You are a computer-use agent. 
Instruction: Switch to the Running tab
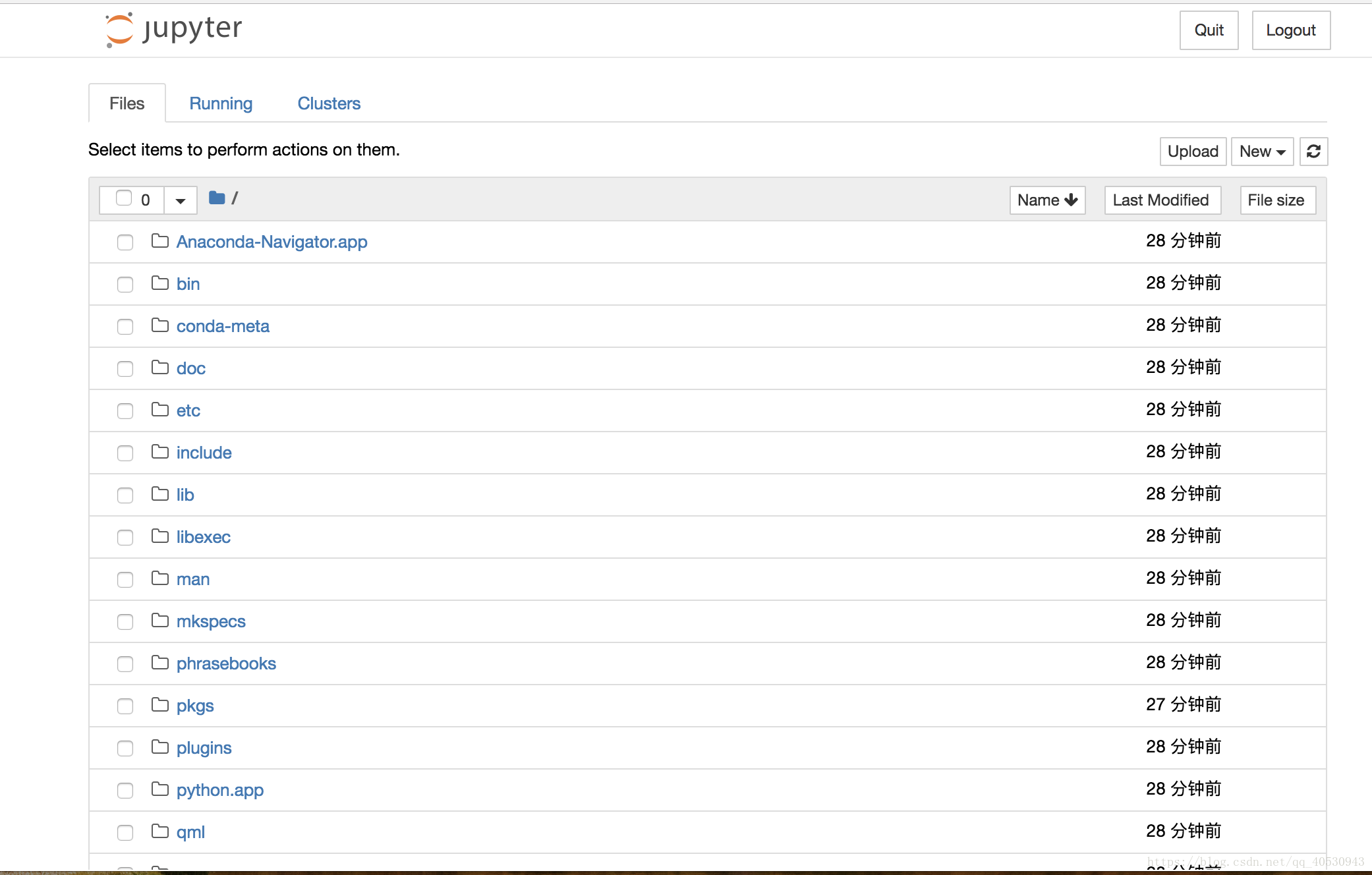point(221,103)
